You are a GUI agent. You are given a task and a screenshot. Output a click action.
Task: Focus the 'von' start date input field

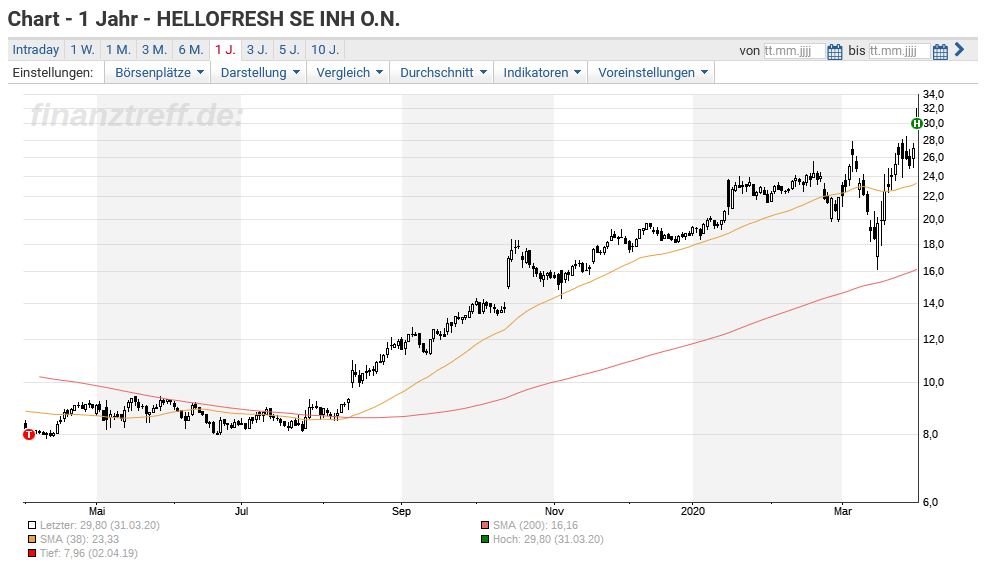click(794, 51)
